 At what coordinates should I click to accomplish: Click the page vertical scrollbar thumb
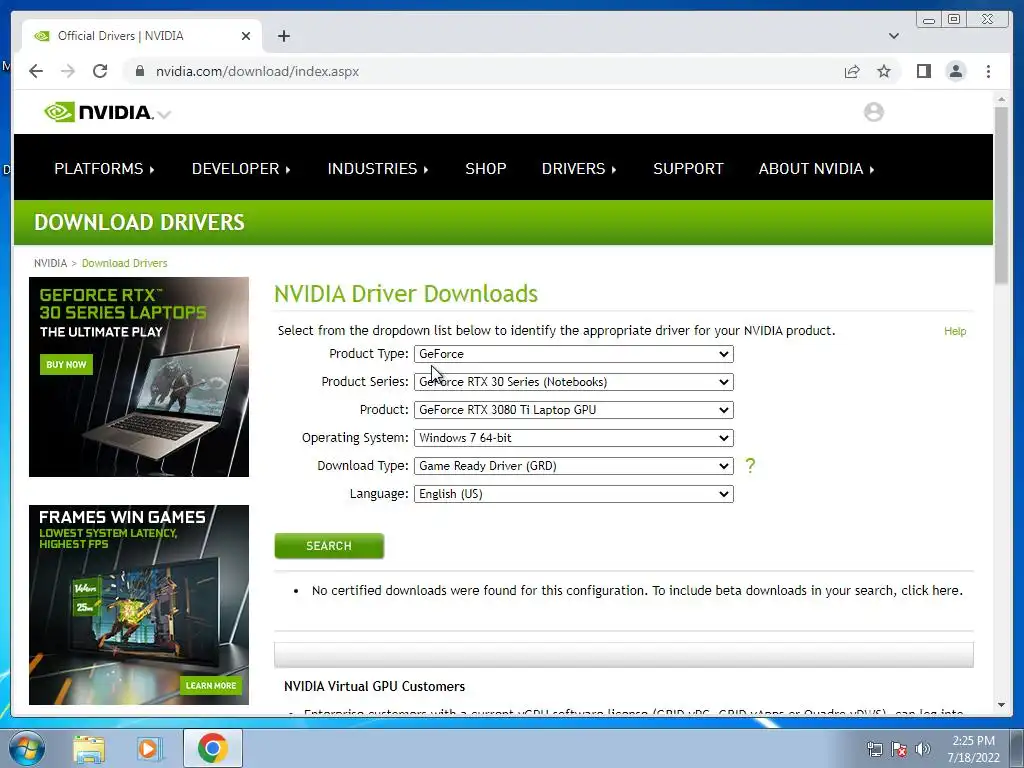(1001, 195)
